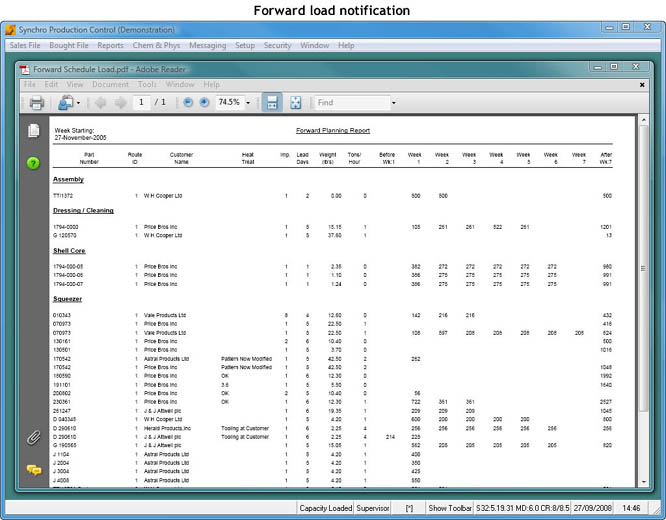Close the document with the toolbar X
Image resolution: width=666 pixels, height=520 pixels.
coord(642,85)
